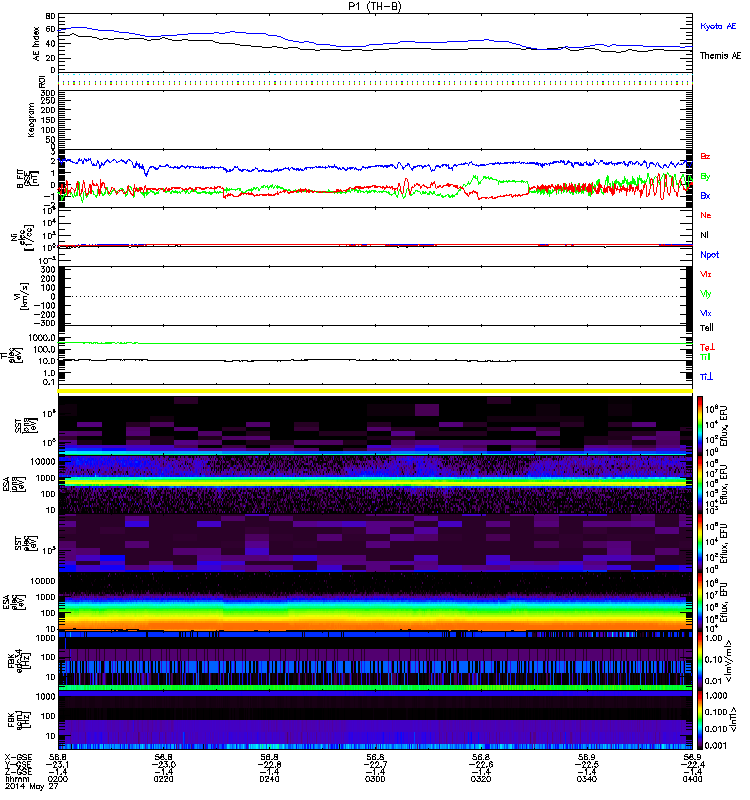Click the "0400" time tick label
750x800 pixels.
point(692,779)
